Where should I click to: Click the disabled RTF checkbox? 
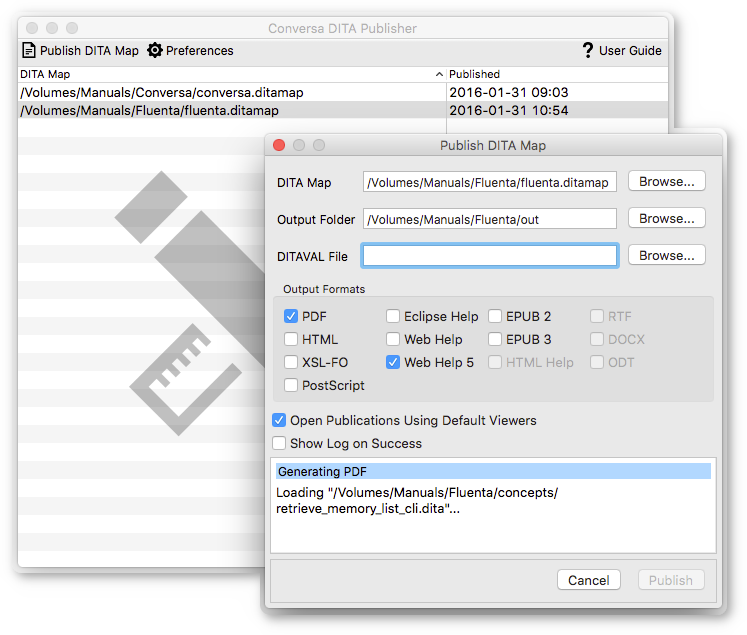tap(596, 316)
